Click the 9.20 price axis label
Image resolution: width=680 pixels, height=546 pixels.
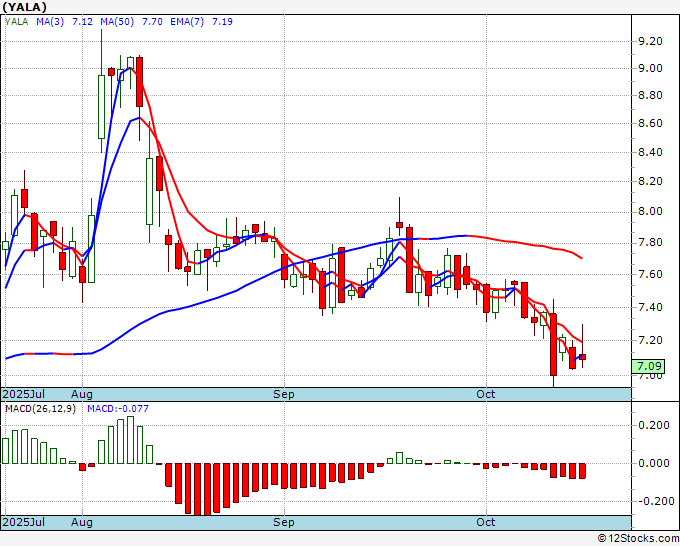pos(650,41)
